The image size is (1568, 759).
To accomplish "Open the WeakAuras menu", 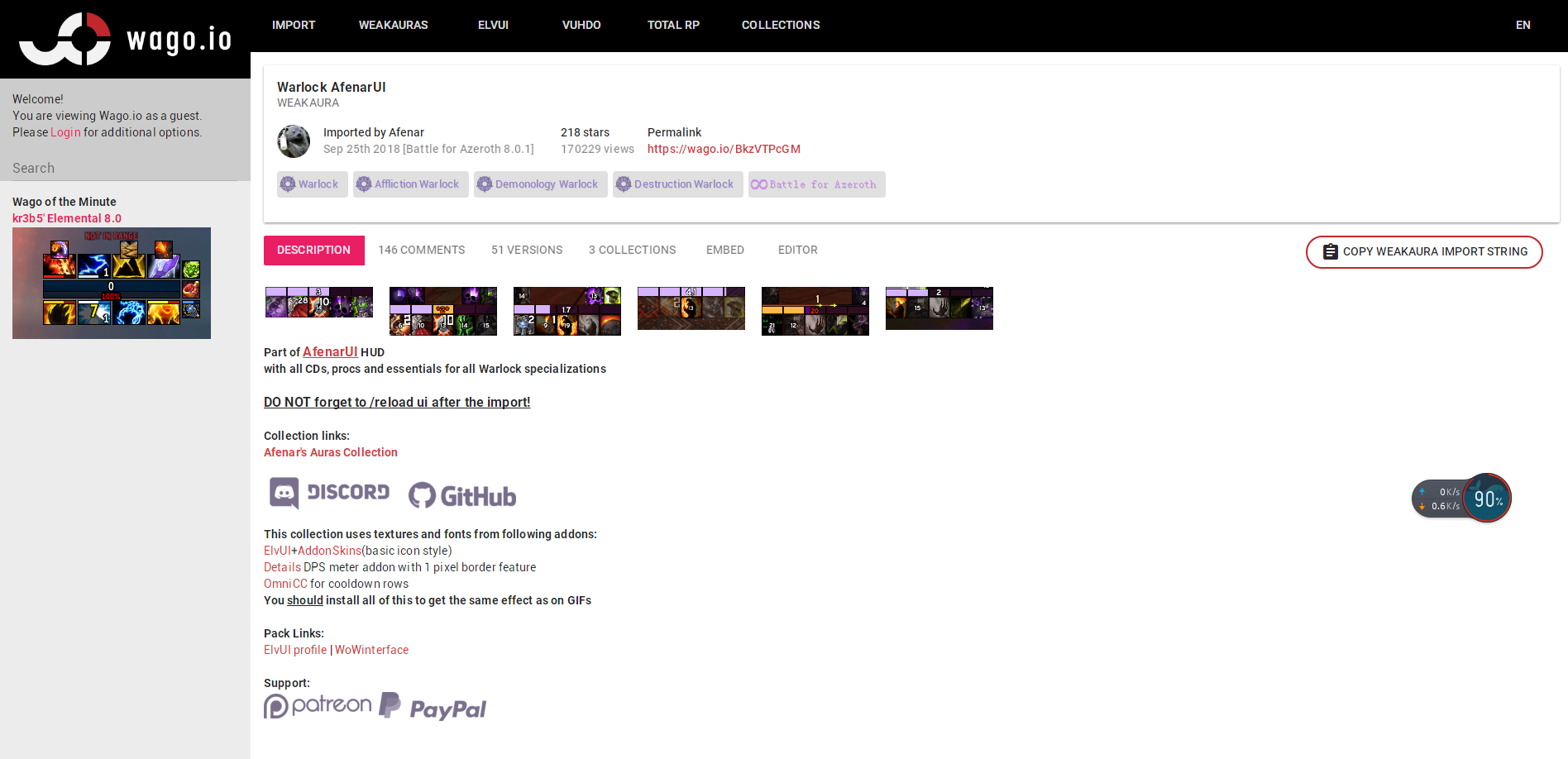I will [393, 25].
